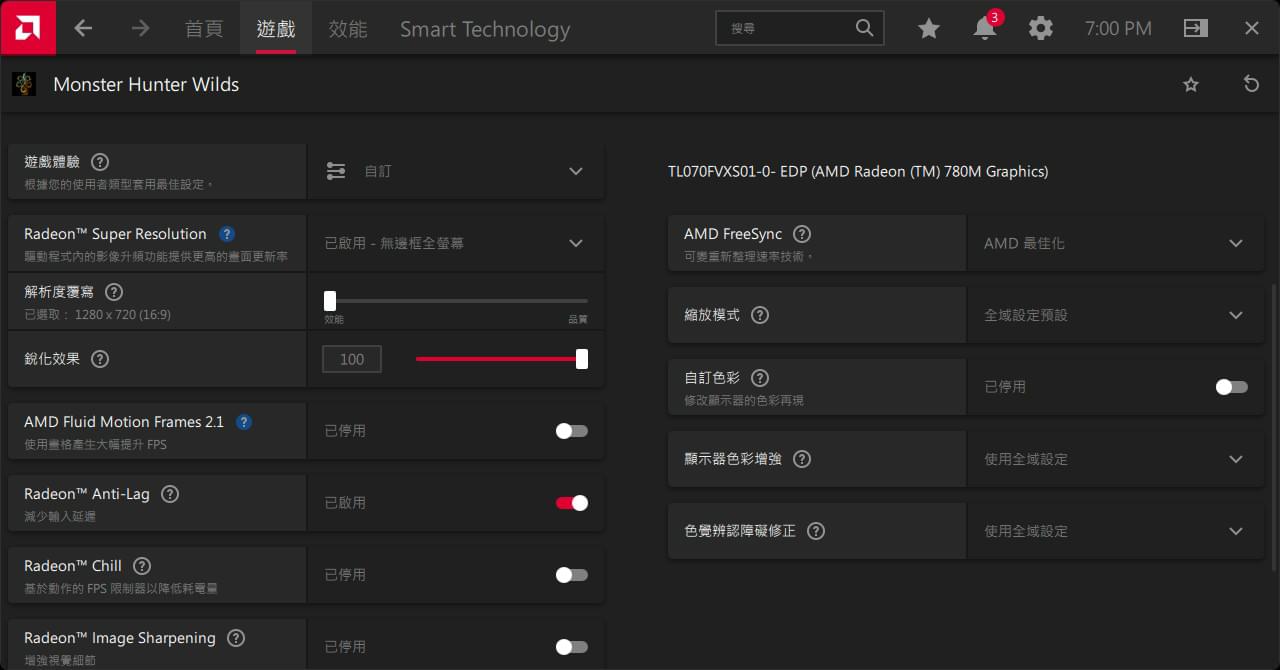Image resolution: width=1280 pixels, height=670 pixels.
Task: Switch to 遊戲 tab
Action: (x=276, y=29)
